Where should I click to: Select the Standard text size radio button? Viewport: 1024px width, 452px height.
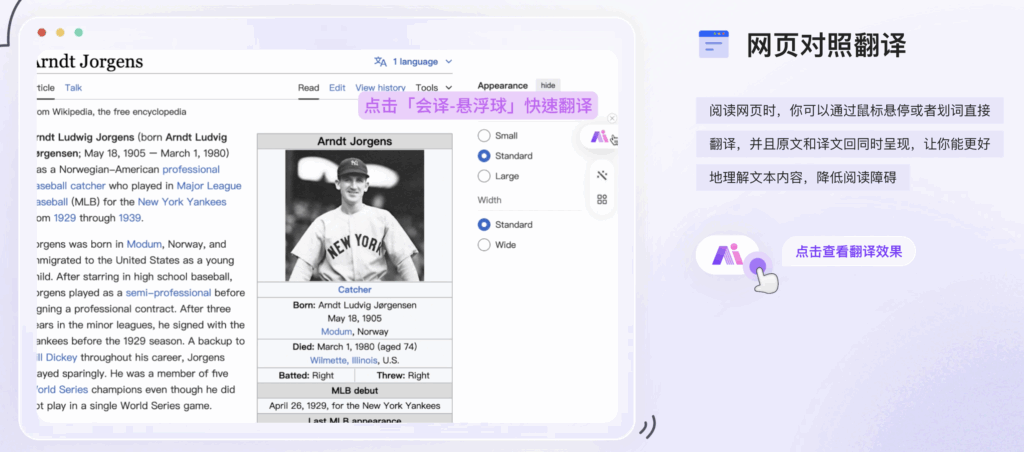(x=484, y=156)
